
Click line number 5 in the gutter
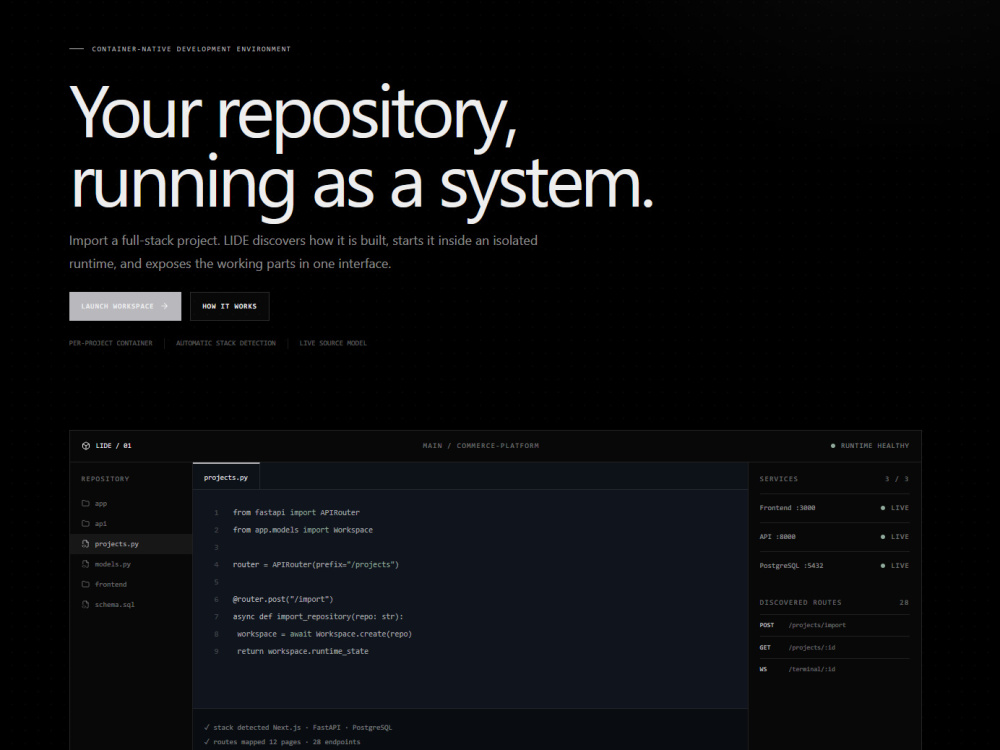(216, 582)
